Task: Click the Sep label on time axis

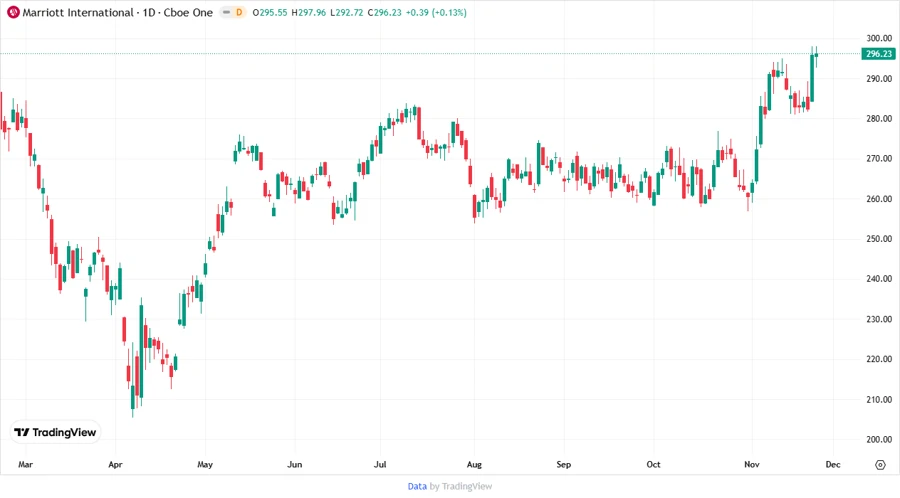Action: click(x=564, y=464)
